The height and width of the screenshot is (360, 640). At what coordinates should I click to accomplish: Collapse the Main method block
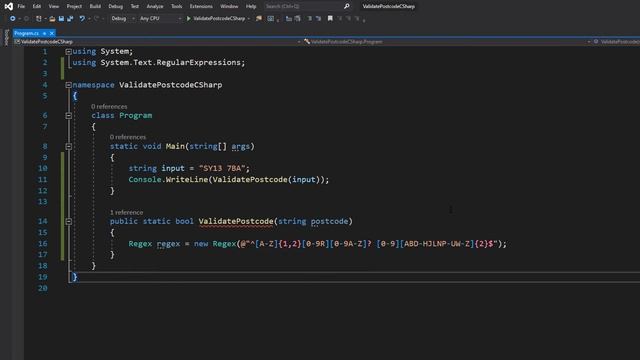click(x=69, y=146)
